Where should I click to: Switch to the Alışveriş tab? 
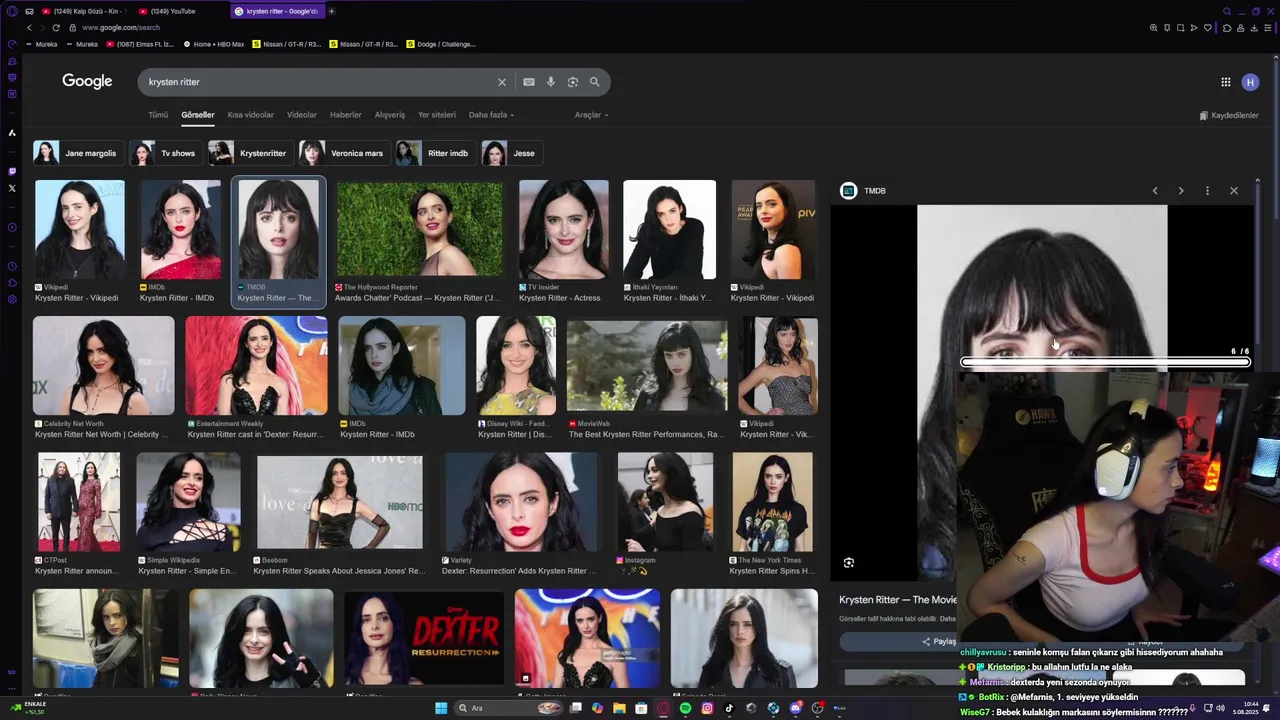(390, 115)
